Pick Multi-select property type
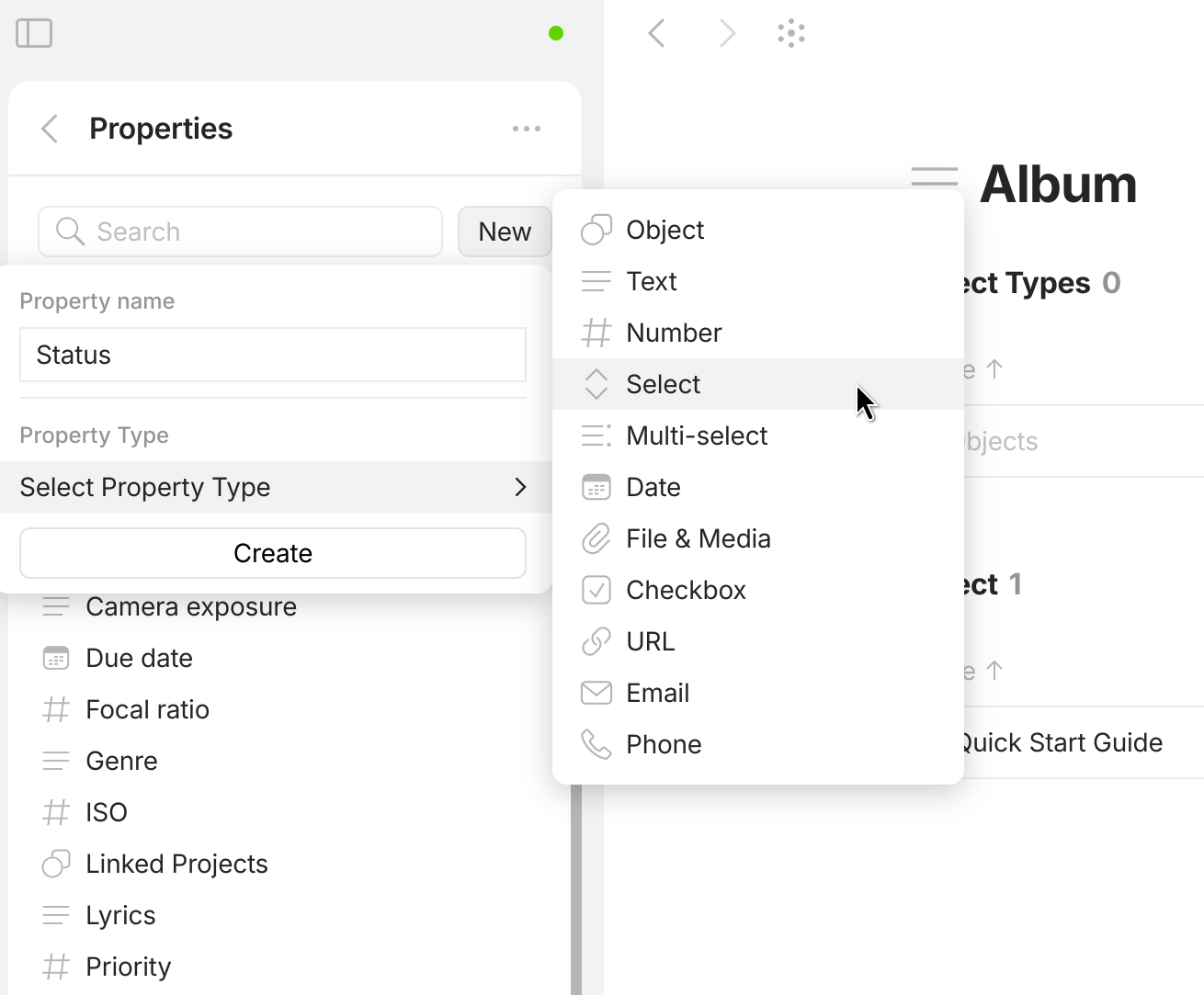 pyautogui.click(x=696, y=435)
